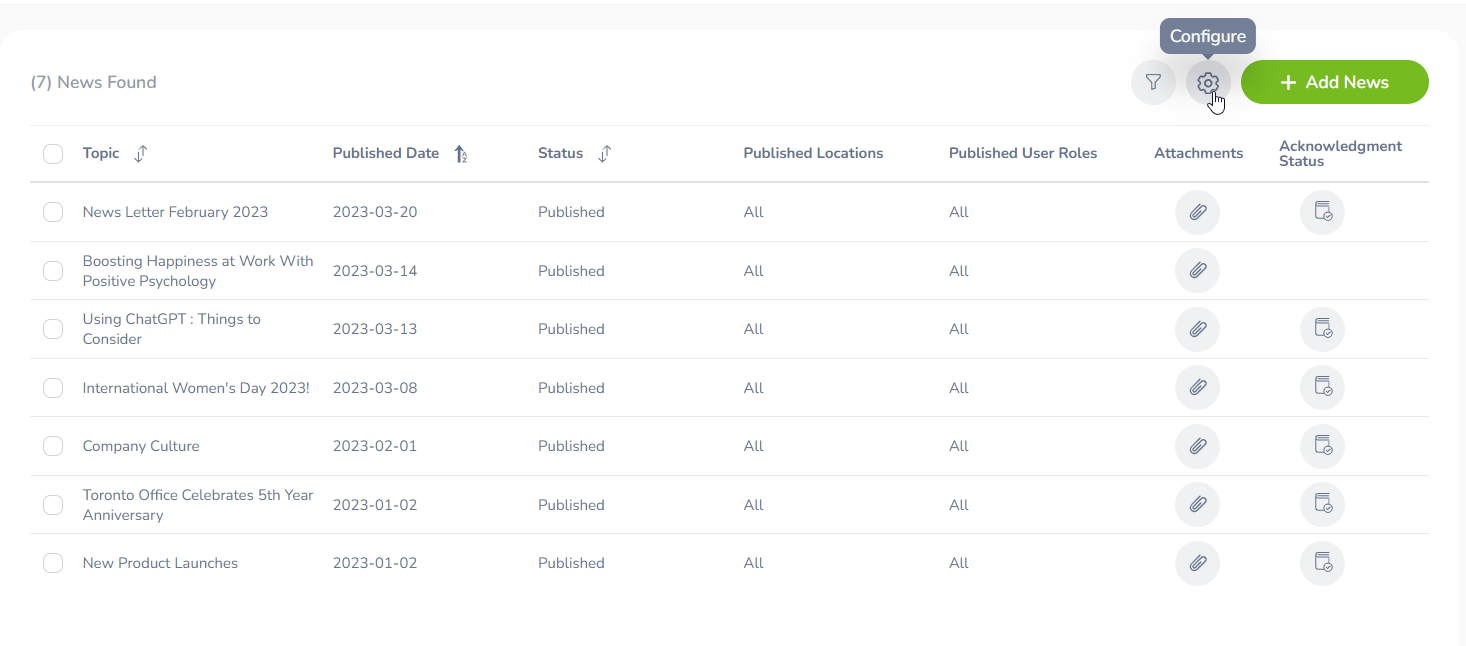Open attachment for News Letter February 2023
The image size is (1466, 646).
coord(1197,212)
